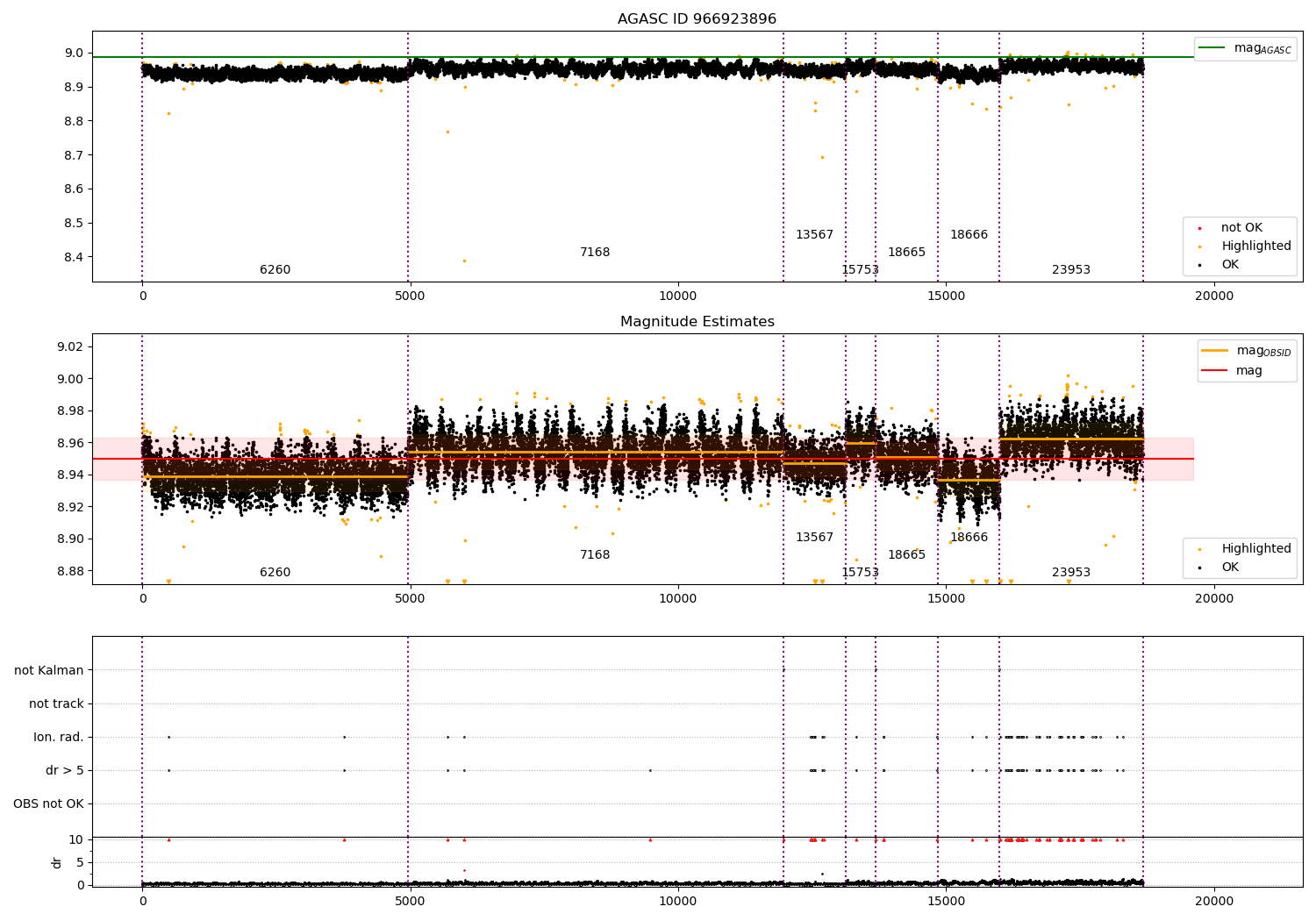The width and height of the screenshot is (1316, 921).
Task: Click the mag OBSID legend label
Action: pos(1264,351)
